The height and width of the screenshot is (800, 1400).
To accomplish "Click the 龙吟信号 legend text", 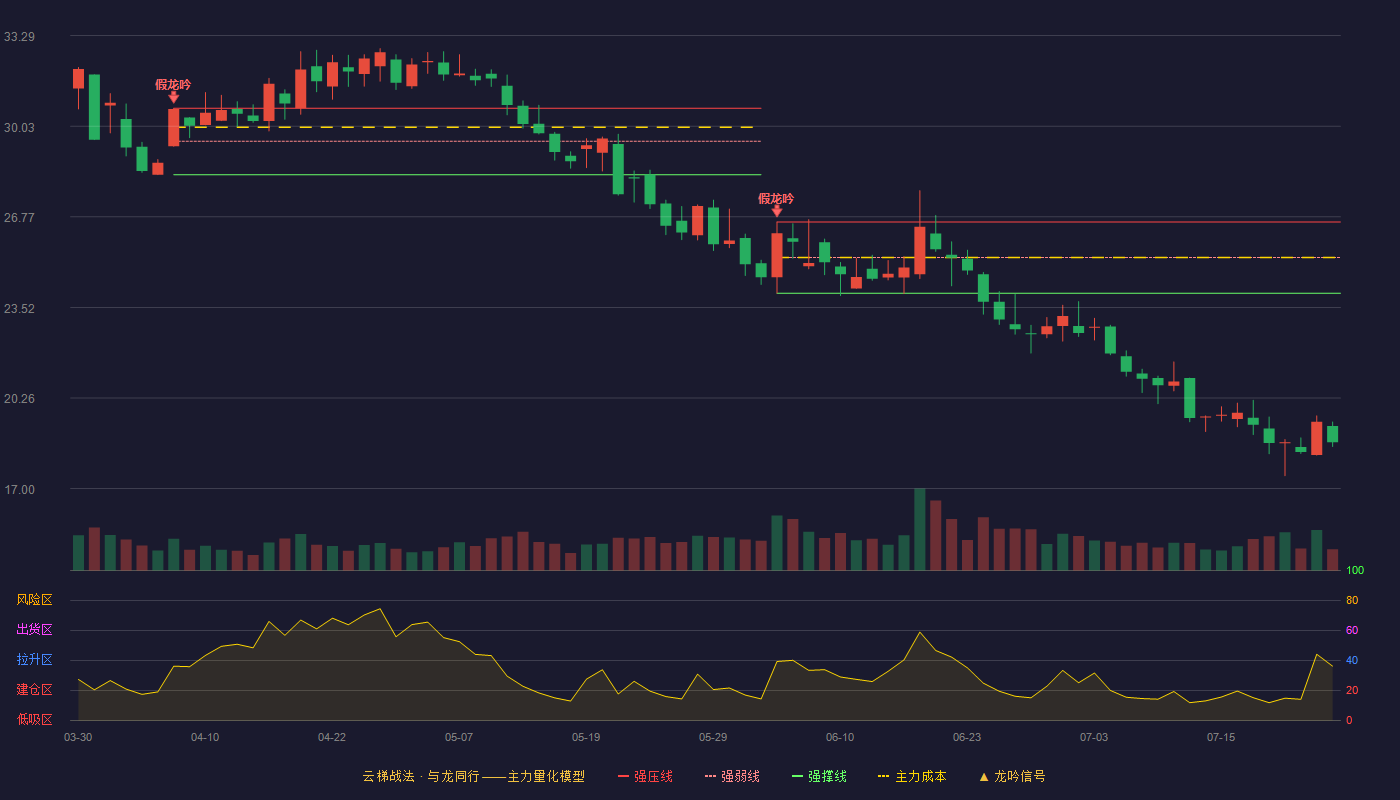I will point(1020,776).
